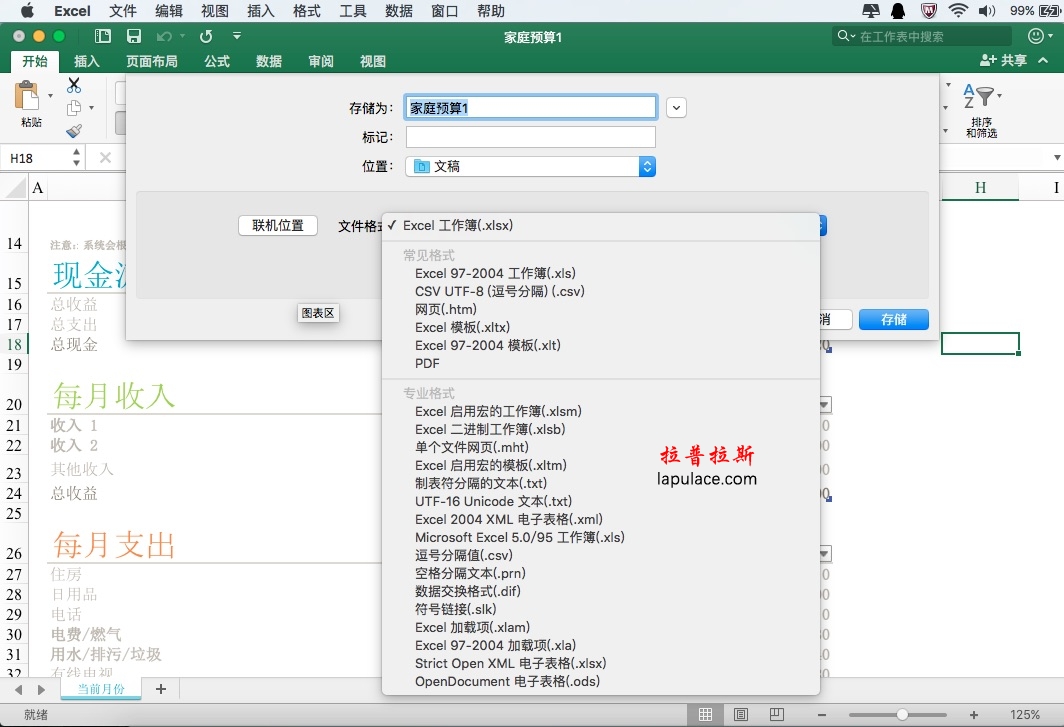
Task: Click notification bell icon in menu bar
Action: [898, 10]
